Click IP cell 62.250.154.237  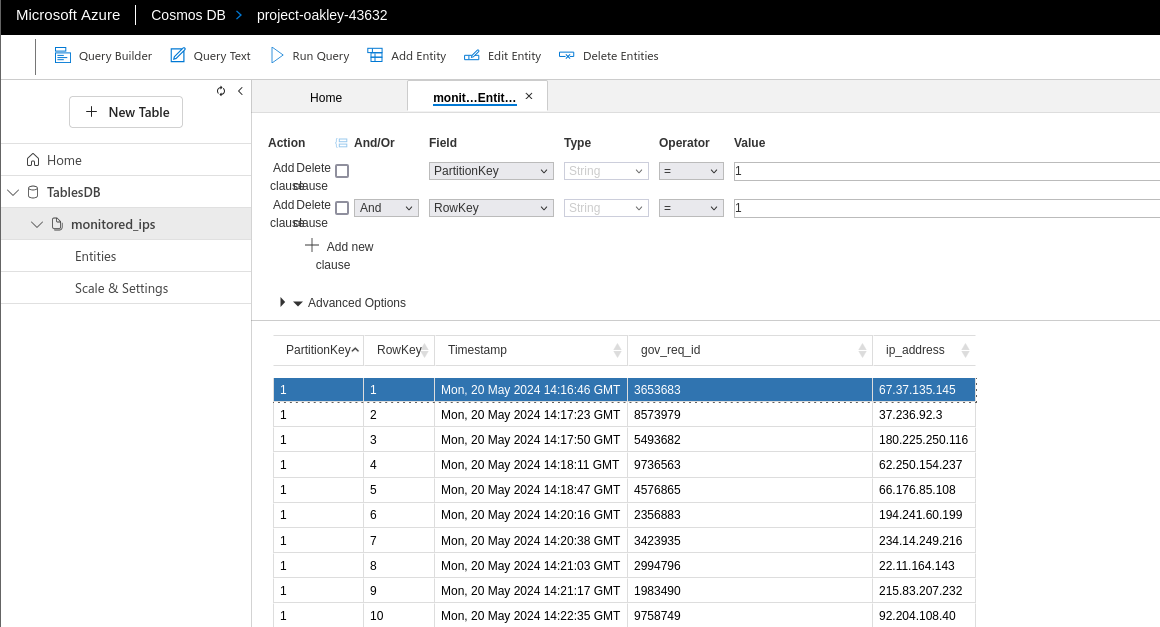924,465
